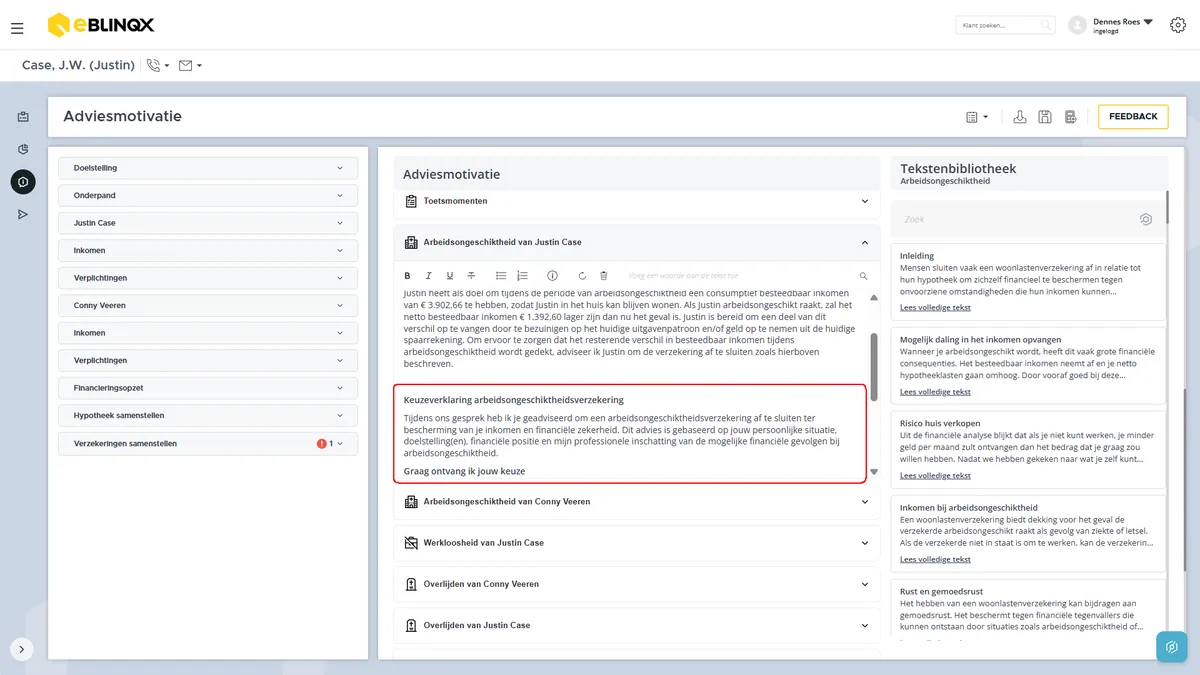This screenshot has height=675, width=1200.
Task: Focus the Klant zoeken search field
Action: pos(1005,25)
